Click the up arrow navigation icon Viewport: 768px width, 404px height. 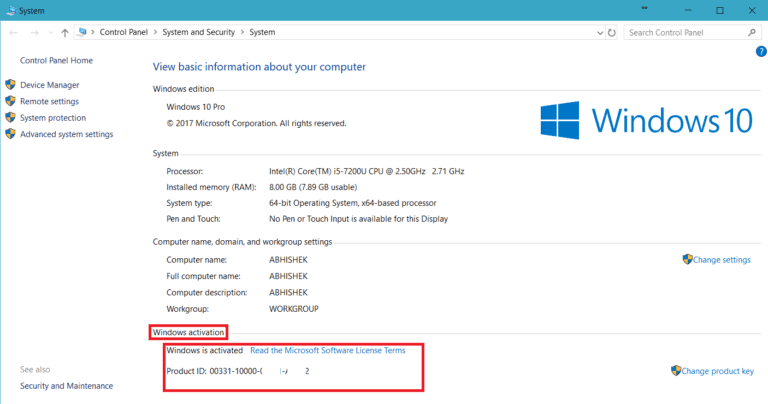click(64, 32)
